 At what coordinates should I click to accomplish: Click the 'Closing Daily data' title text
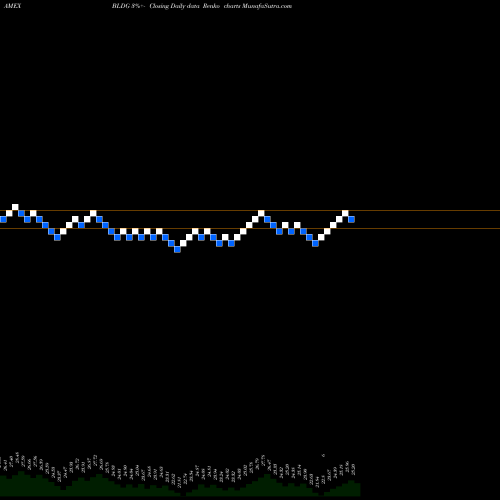coord(174,6)
